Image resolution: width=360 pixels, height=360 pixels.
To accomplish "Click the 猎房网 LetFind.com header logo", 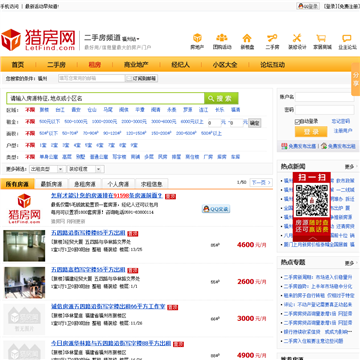I will coord(38,40).
